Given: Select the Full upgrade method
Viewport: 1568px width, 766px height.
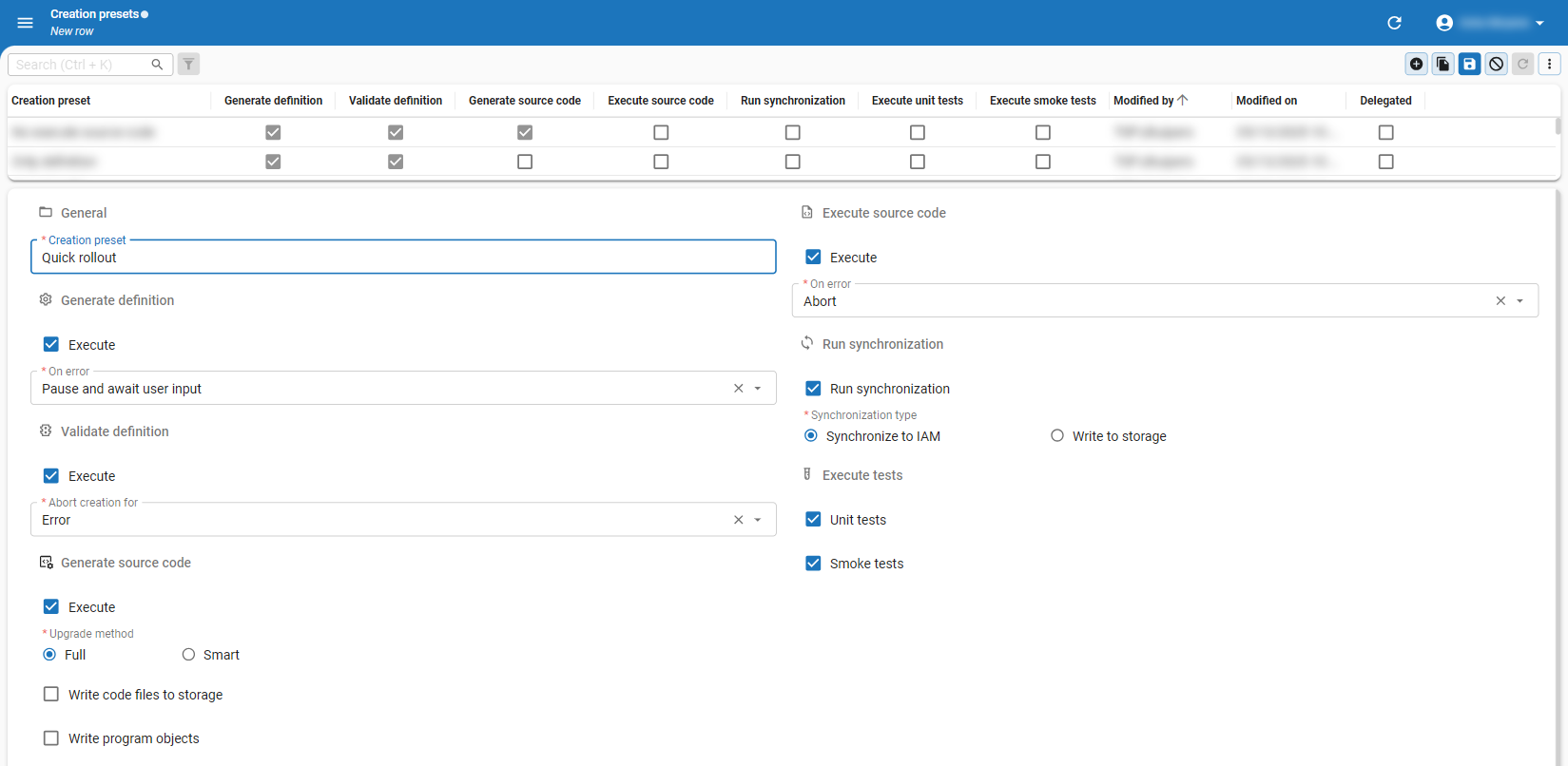Looking at the screenshot, I should click(49, 654).
